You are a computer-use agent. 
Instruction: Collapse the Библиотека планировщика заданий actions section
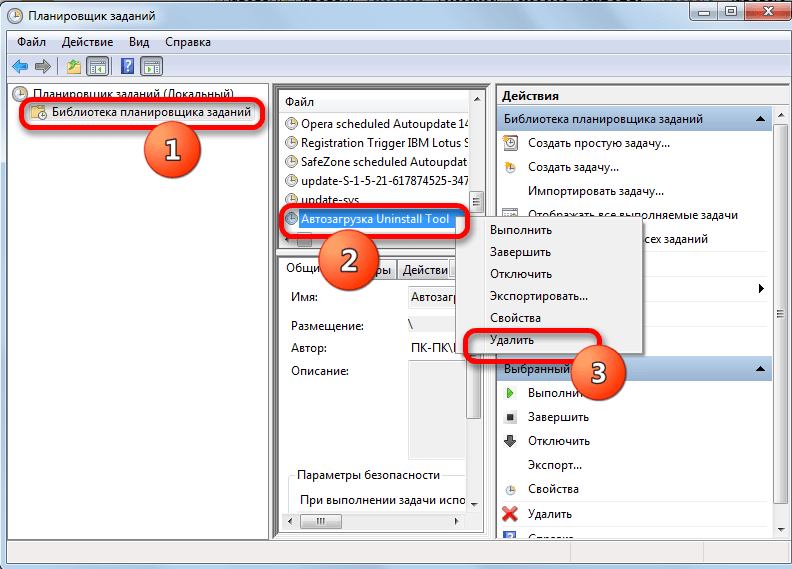pos(760,119)
